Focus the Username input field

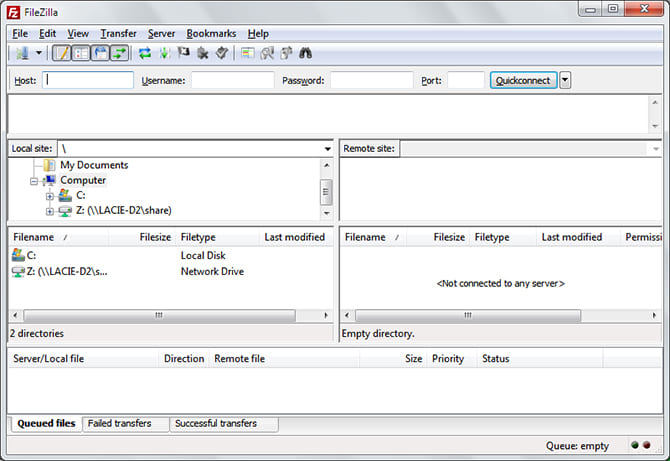coord(233,80)
